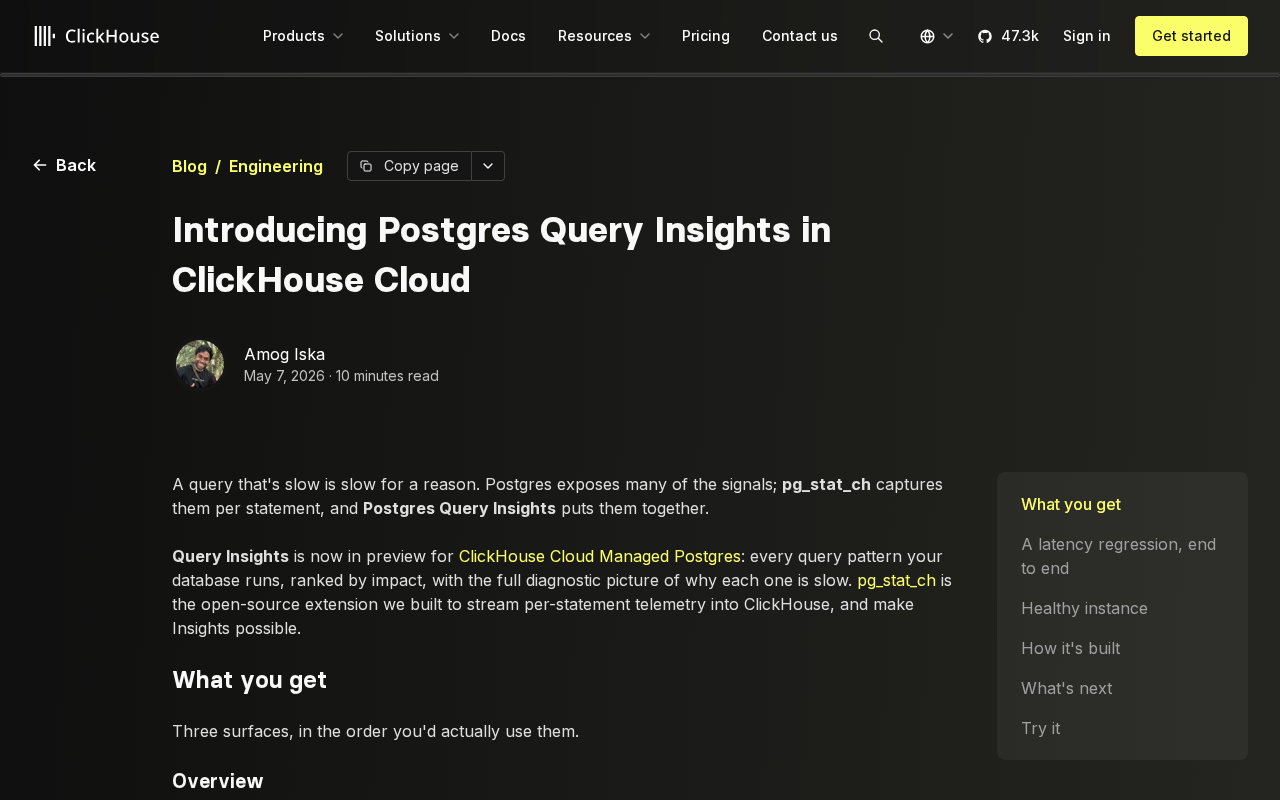Click the article title heading

(501, 255)
